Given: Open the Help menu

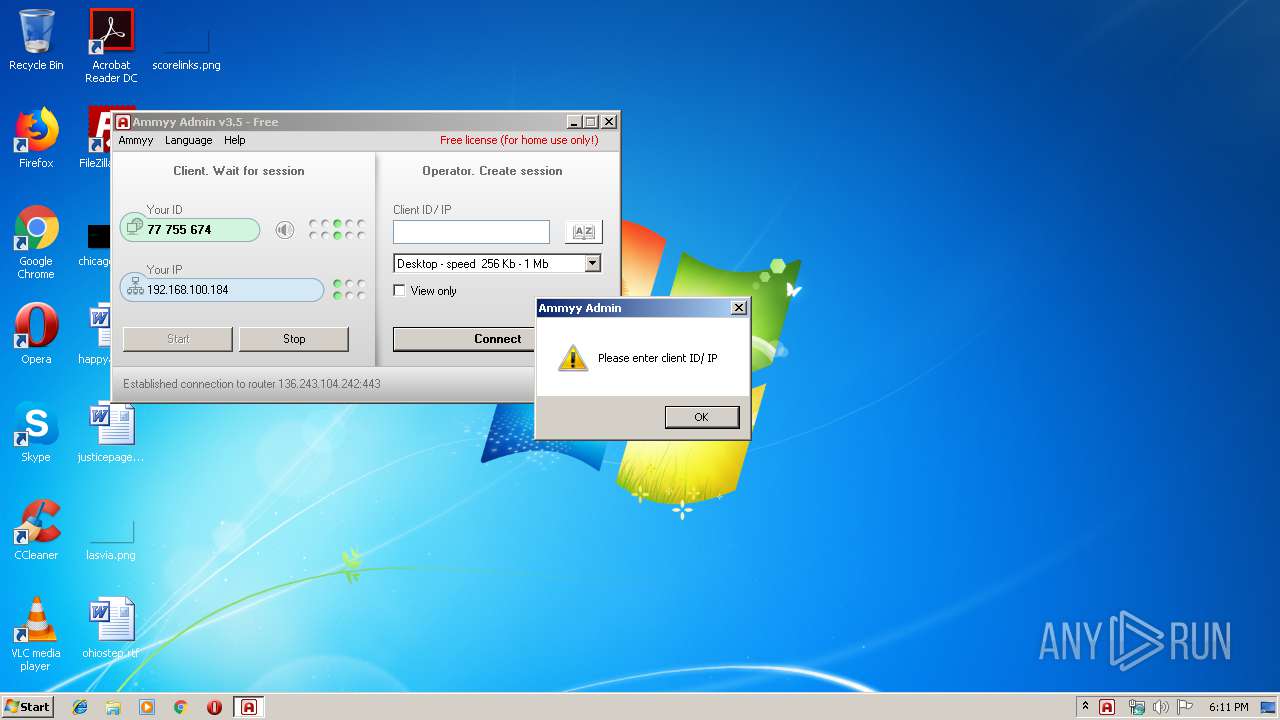Looking at the screenshot, I should 234,140.
